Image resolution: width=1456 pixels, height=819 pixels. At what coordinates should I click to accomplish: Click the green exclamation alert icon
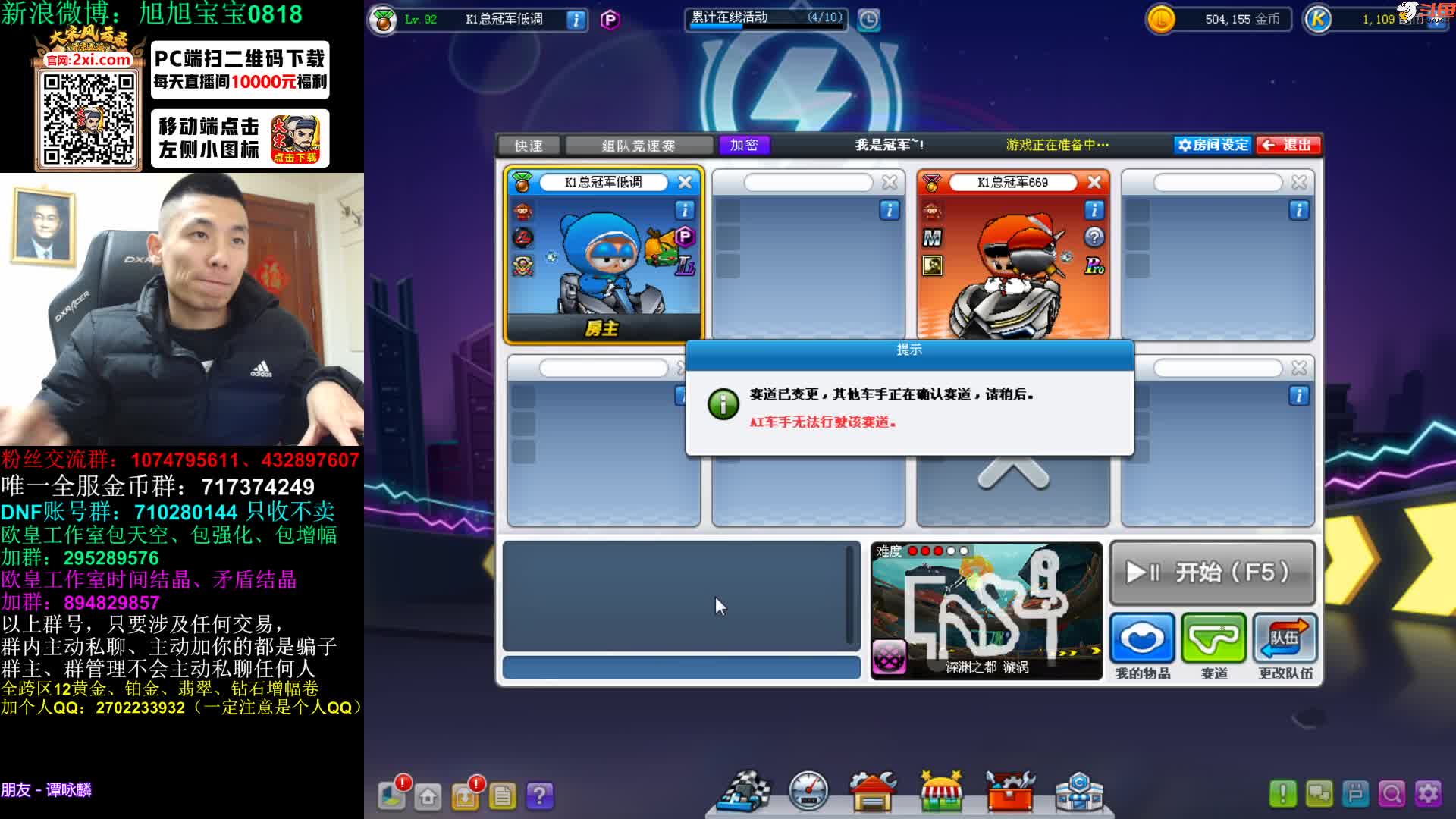(x=1283, y=794)
